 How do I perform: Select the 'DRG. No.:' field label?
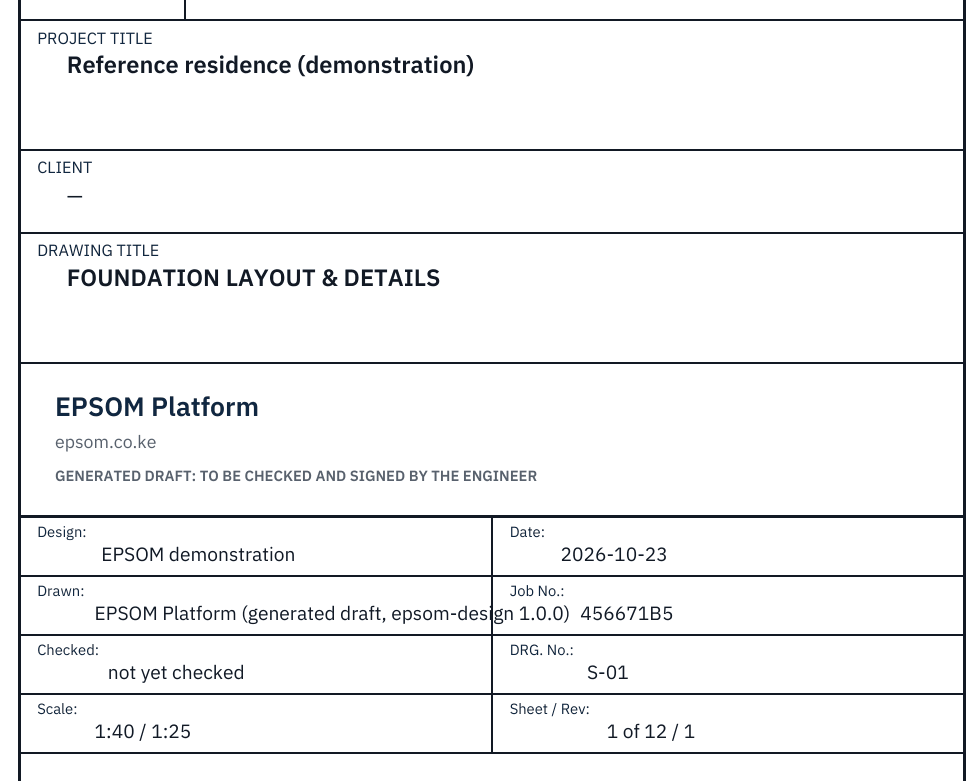pos(541,650)
